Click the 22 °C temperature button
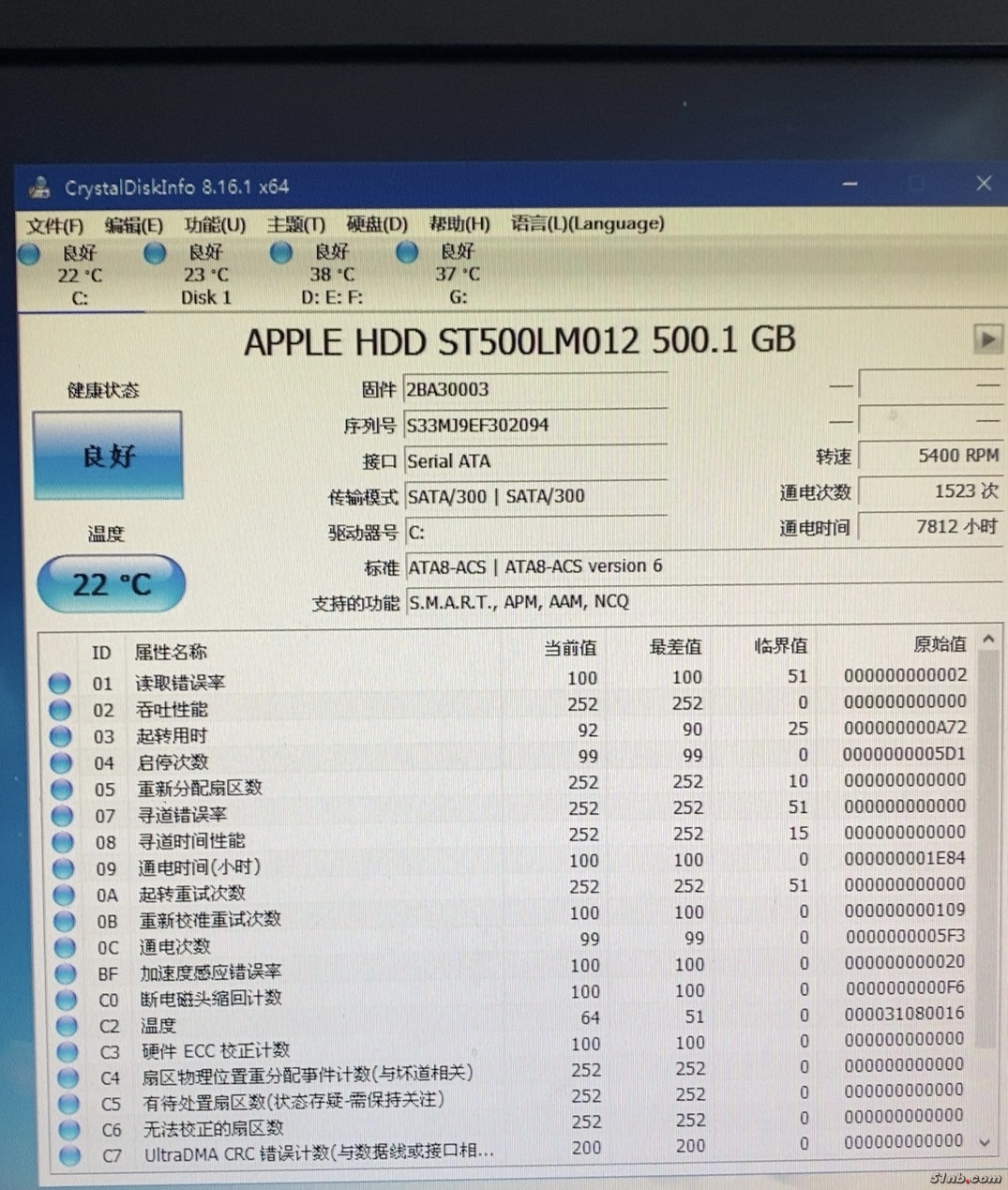 [x=112, y=584]
